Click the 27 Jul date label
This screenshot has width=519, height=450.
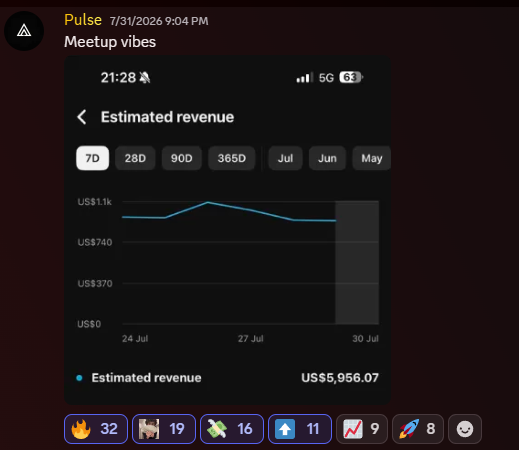click(251, 339)
